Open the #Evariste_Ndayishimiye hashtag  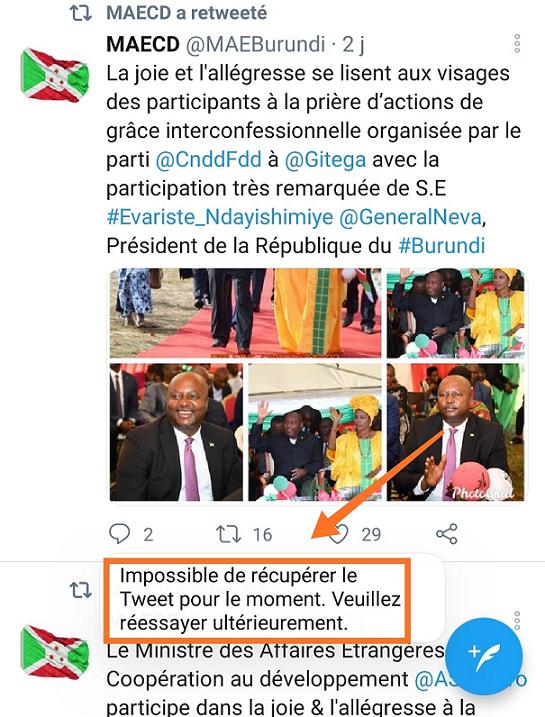pos(219,217)
